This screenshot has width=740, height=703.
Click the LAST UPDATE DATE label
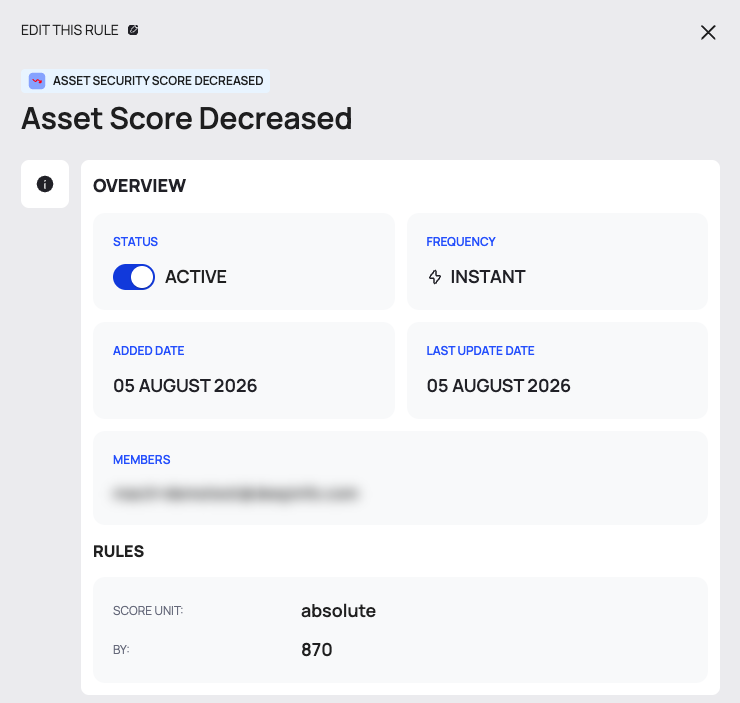tap(480, 351)
